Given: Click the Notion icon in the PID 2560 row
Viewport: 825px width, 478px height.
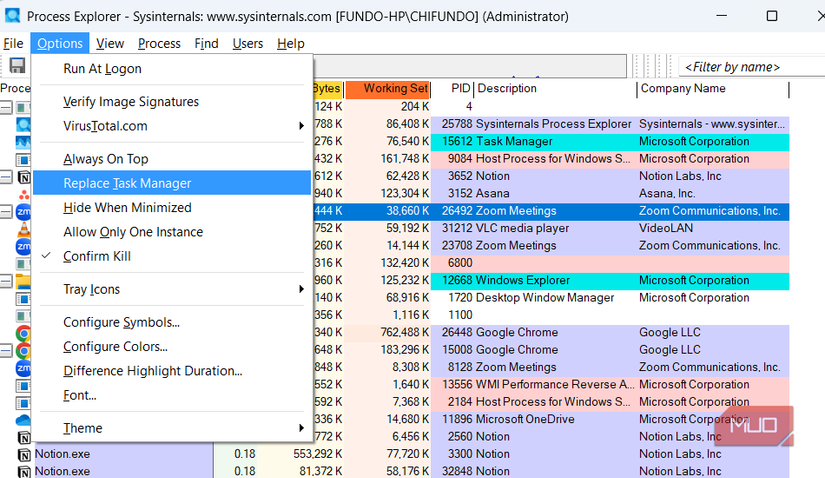Looking at the screenshot, I should 24,437.
